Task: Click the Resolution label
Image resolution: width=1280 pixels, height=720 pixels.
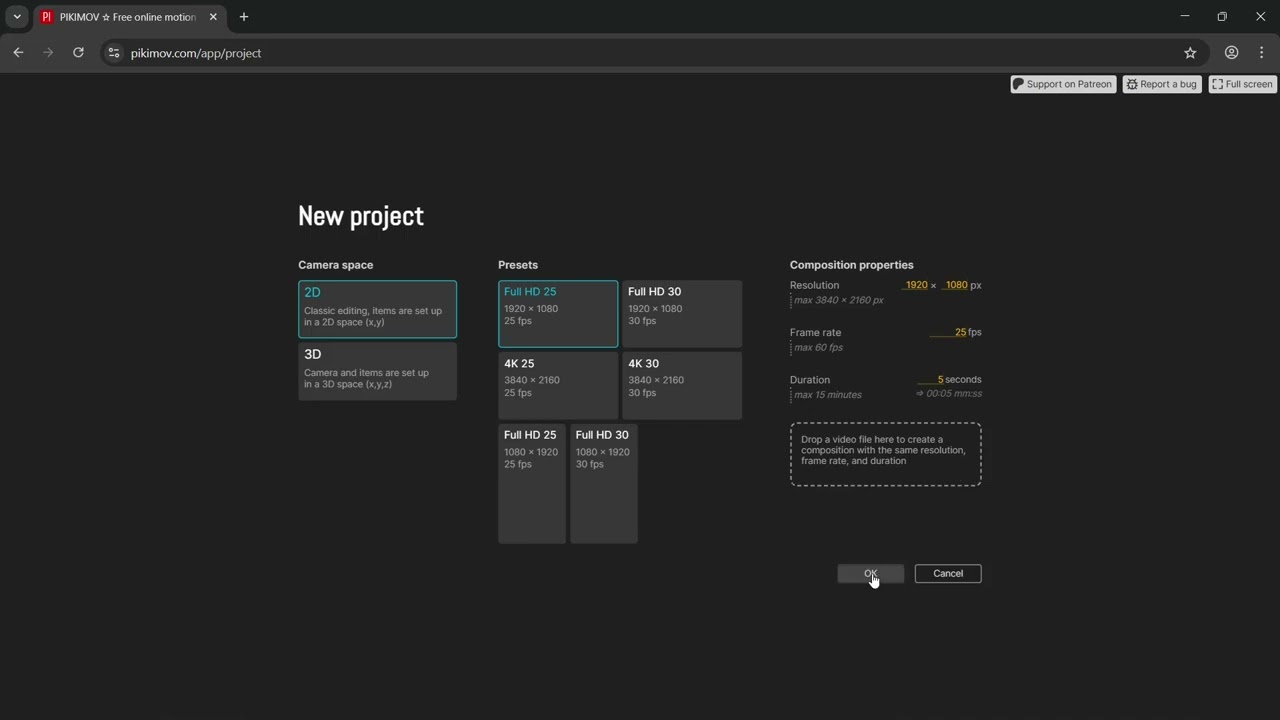Action: [815, 285]
